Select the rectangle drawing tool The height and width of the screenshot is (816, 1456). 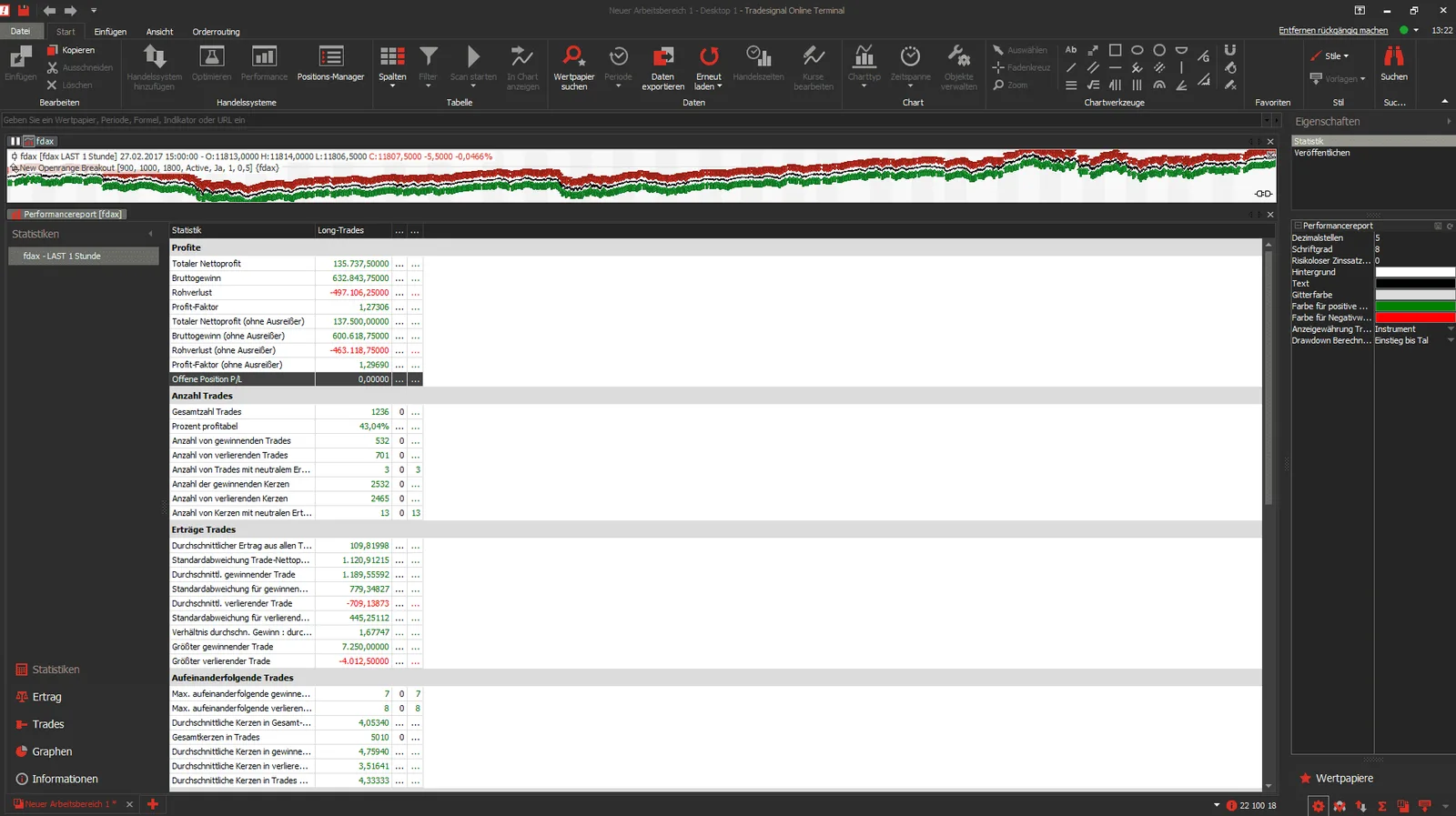[1115, 50]
